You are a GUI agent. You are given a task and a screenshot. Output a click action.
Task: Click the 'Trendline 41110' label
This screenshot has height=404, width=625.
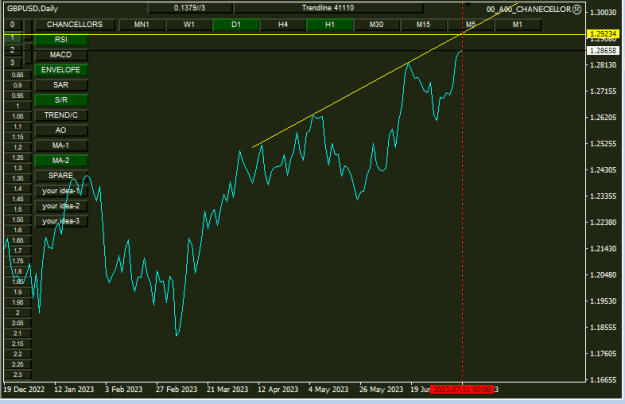(x=328, y=8)
